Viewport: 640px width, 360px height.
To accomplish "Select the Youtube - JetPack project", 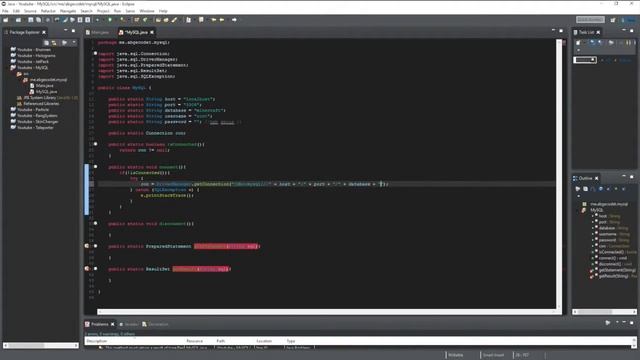I will tap(33, 62).
